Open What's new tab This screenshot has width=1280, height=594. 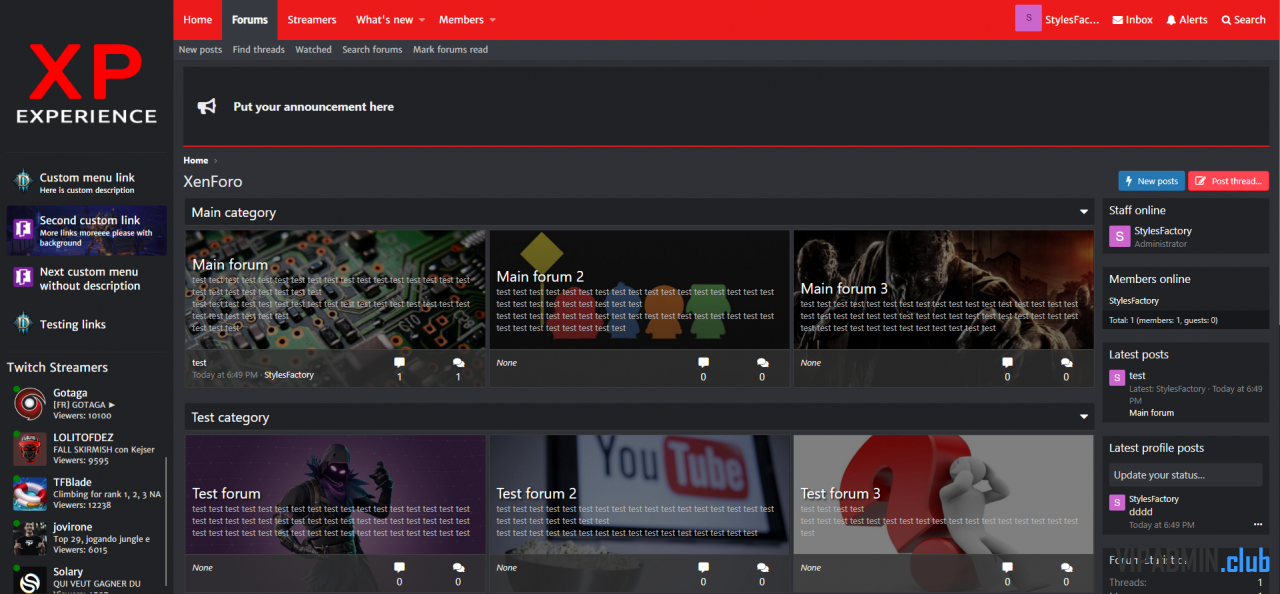384,20
